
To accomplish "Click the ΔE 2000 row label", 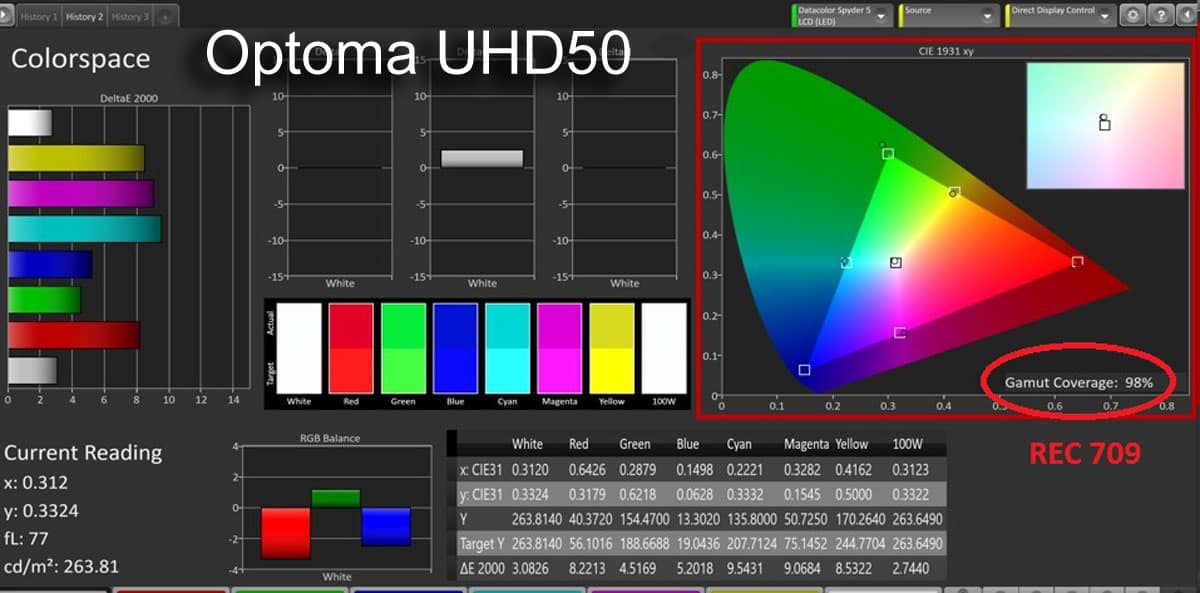I will [x=482, y=569].
